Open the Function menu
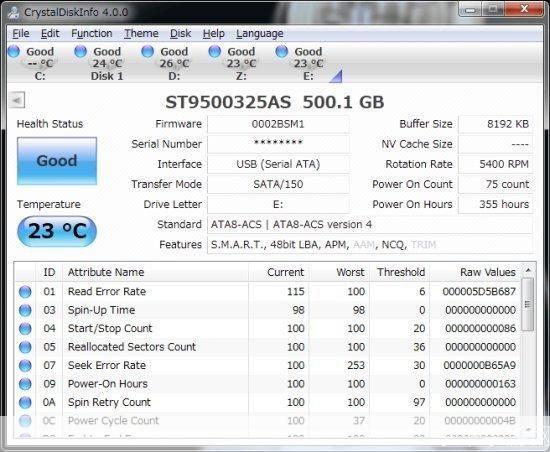This screenshot has height=452, width=550. (92, 33)
